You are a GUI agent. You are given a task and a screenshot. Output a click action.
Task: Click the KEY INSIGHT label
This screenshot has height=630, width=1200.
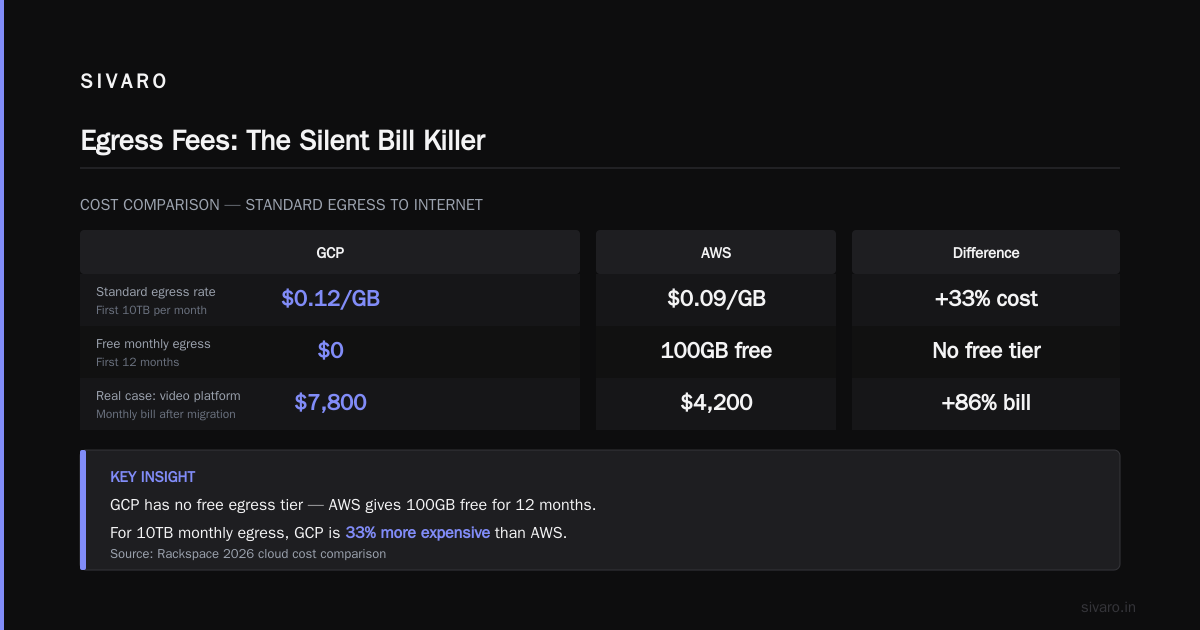tap(153, 477)
